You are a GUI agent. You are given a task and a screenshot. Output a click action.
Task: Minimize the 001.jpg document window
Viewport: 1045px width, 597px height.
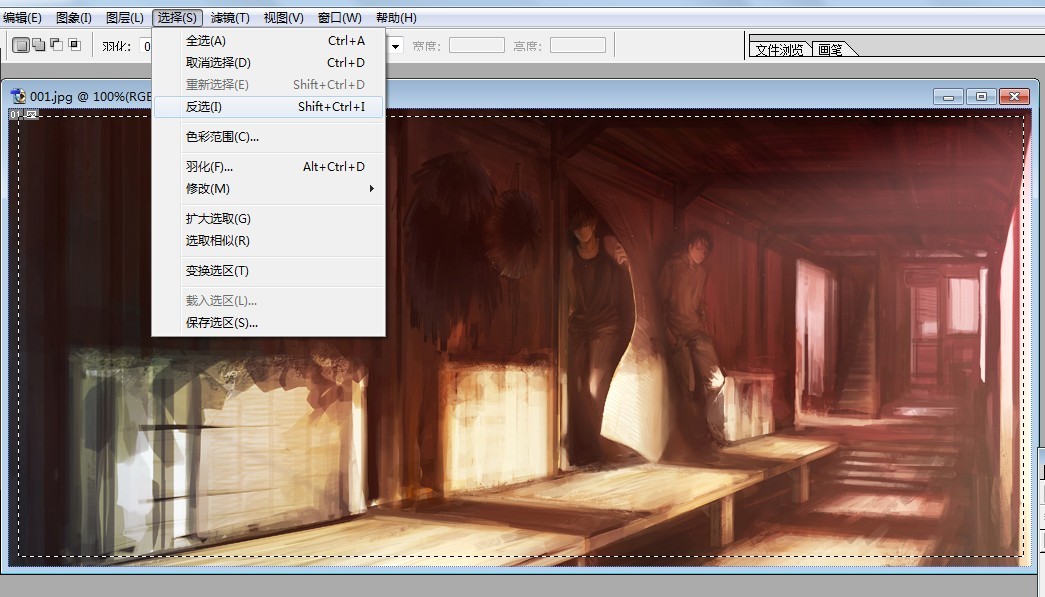pos(948,97)
